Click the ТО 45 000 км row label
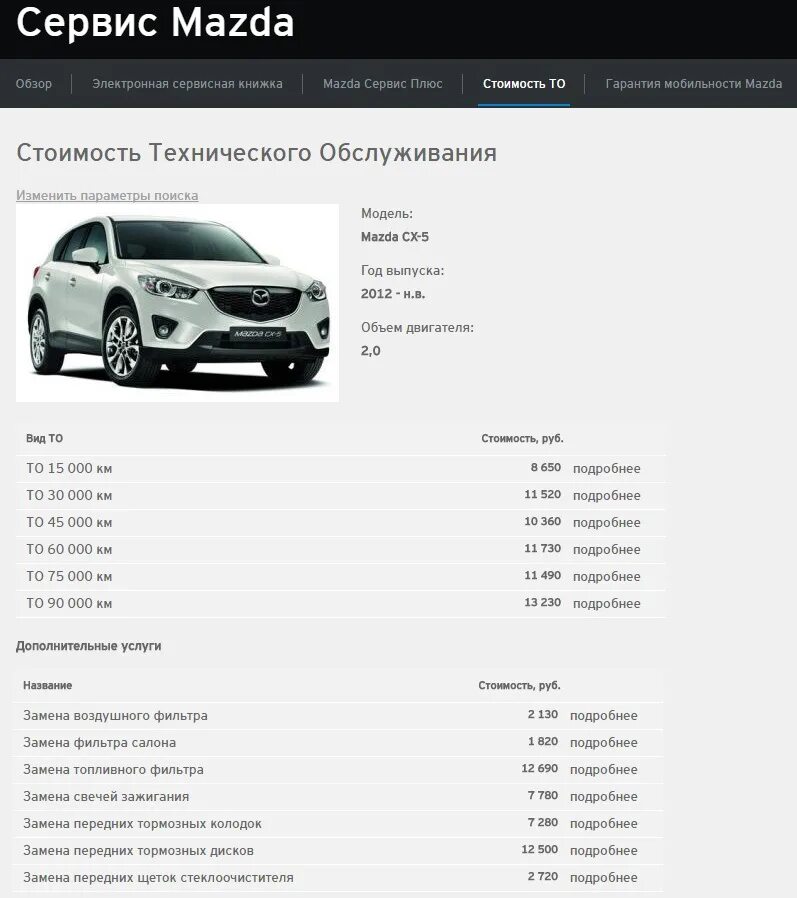 [69, 522]
